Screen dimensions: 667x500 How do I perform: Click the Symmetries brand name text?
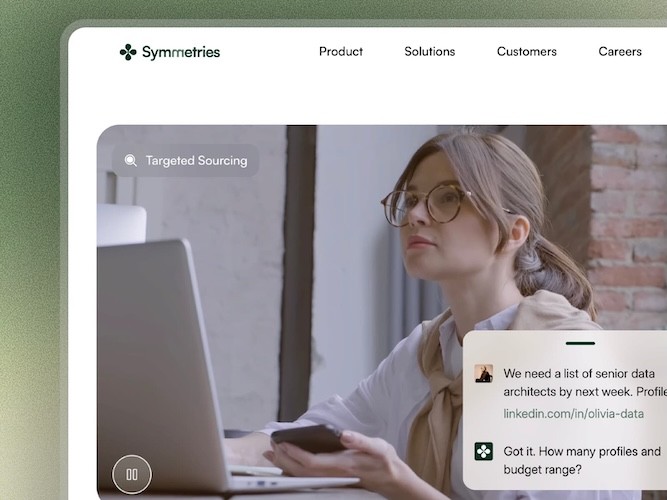tap(181, 52)
